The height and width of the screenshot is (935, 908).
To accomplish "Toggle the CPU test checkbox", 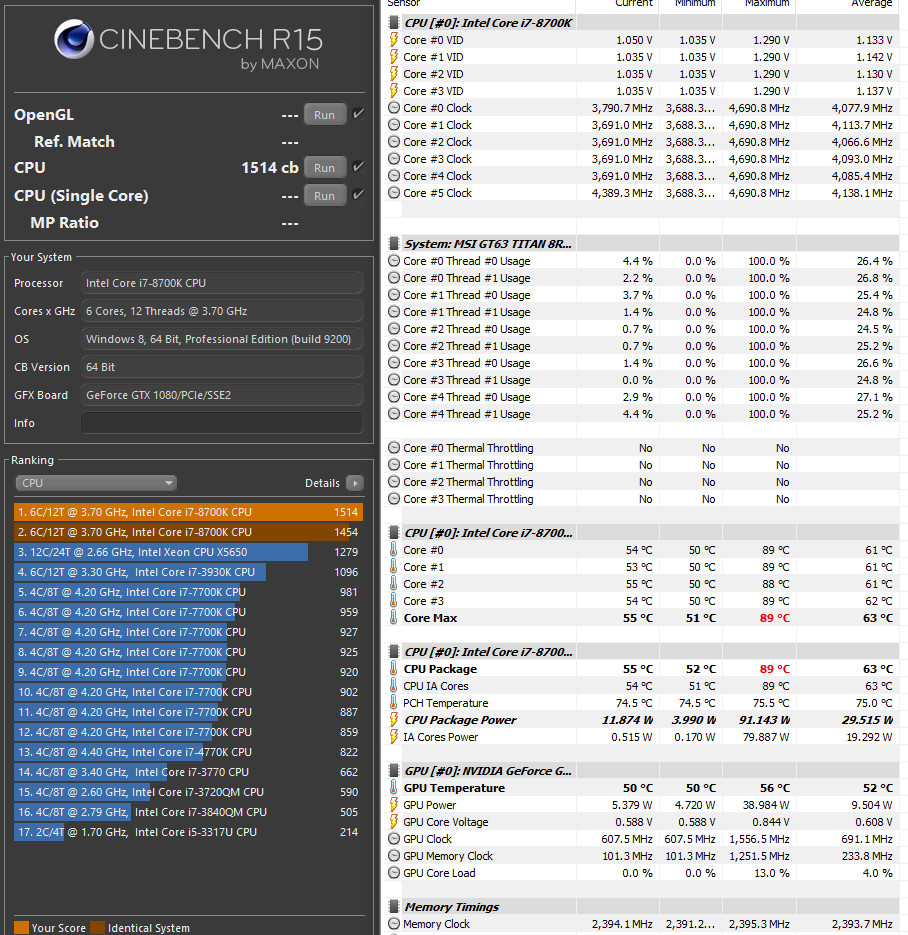I will (x=358, y=166).
